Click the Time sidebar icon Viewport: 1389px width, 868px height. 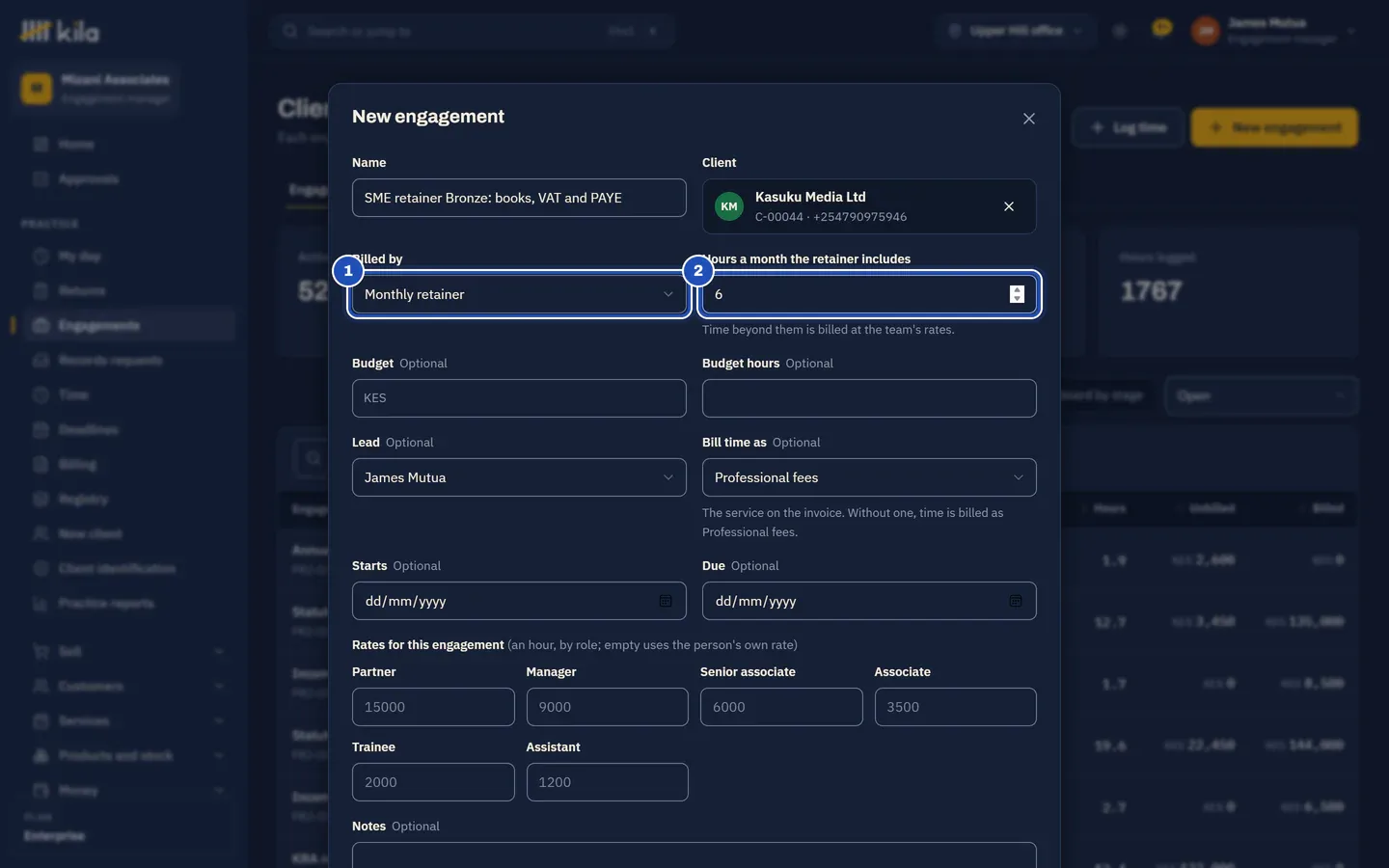[41, 395]
